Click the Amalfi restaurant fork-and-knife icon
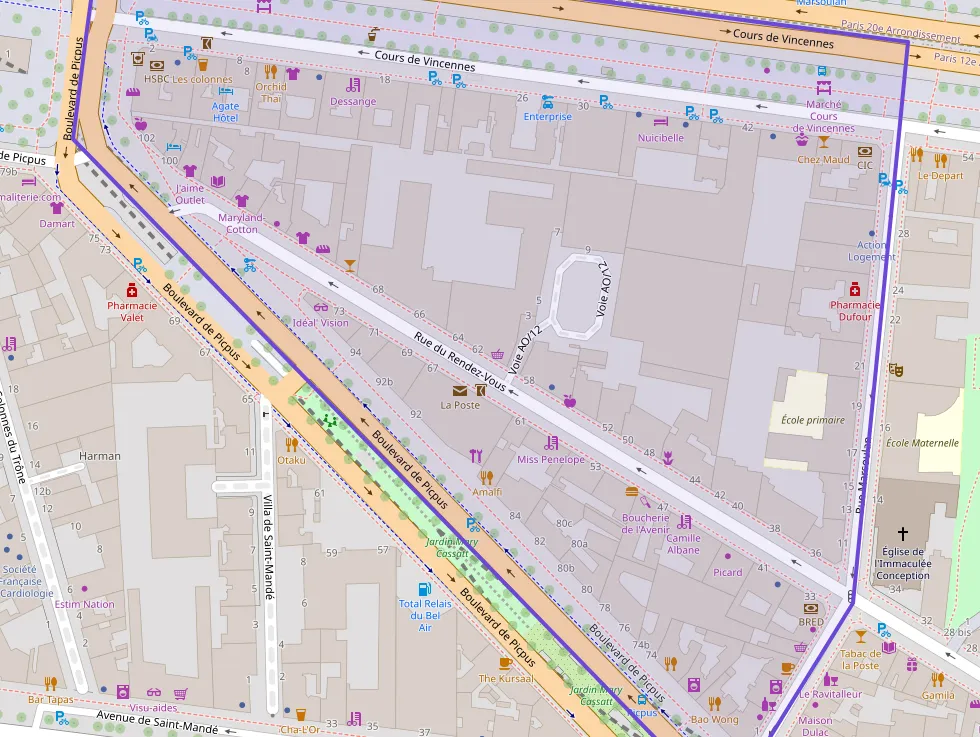The image size is (980, 737). 486,477
